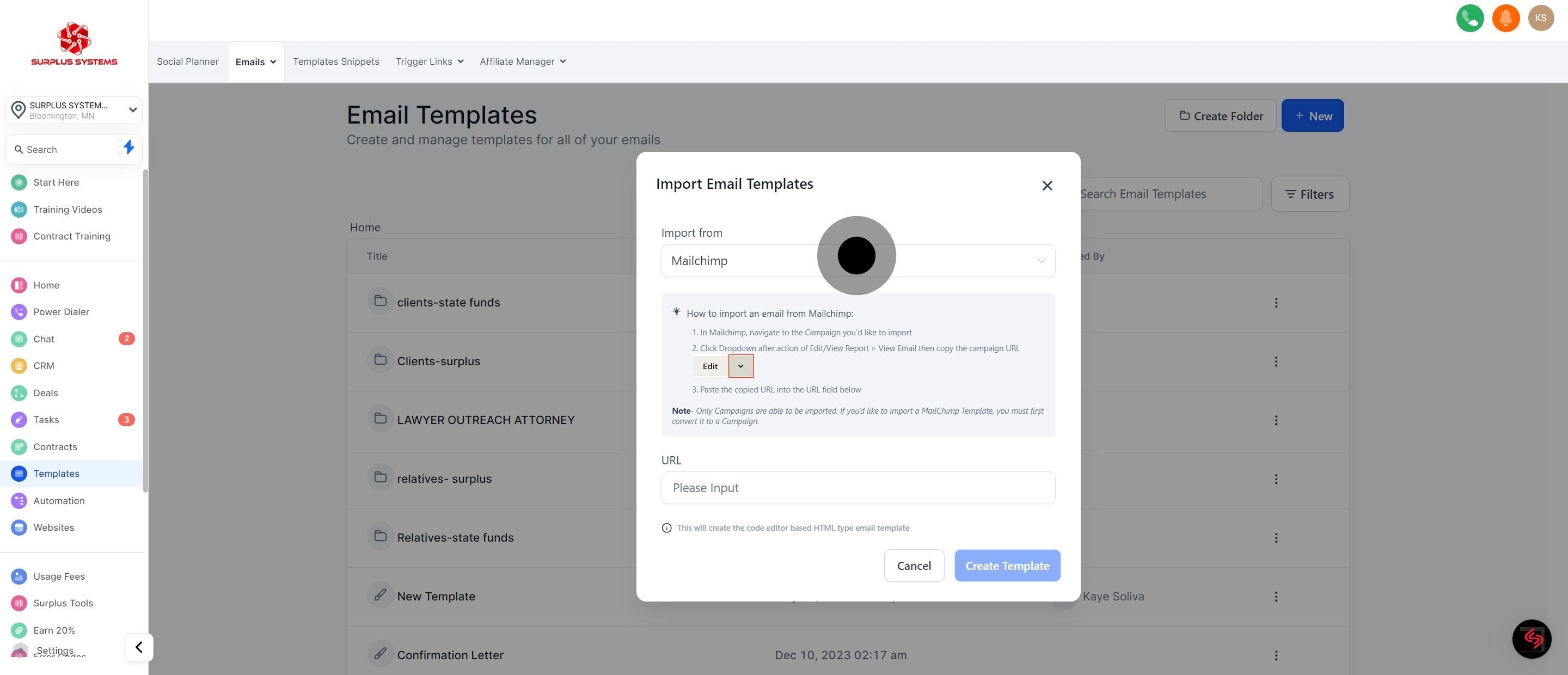Click the KS user avatar

point(1541,19)
